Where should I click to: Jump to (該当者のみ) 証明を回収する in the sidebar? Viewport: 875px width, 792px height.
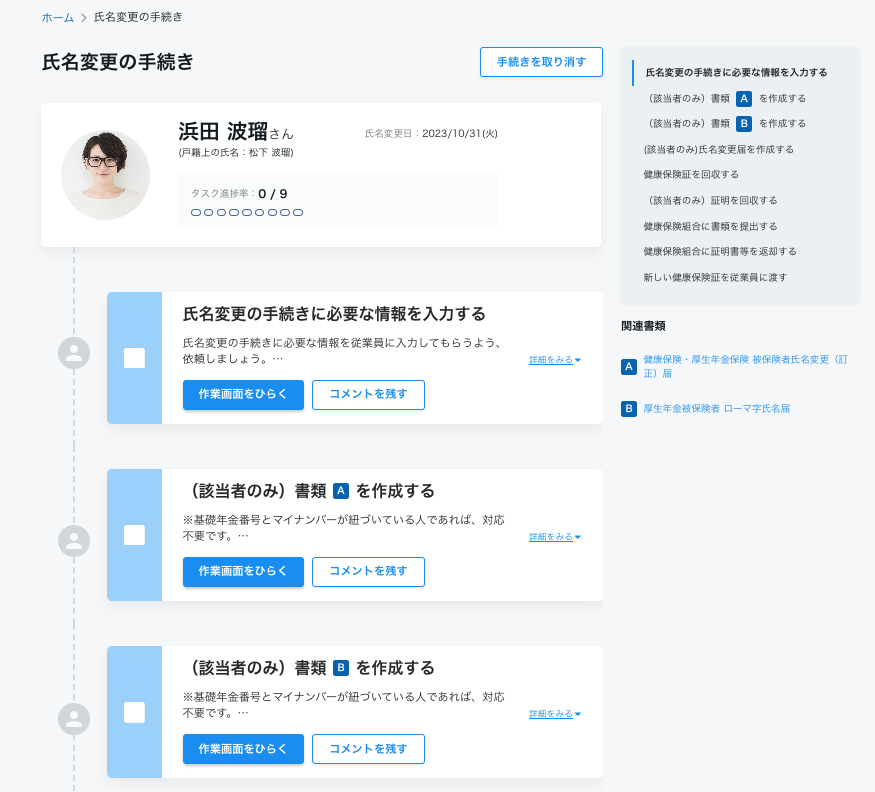[x=710, y=200]
